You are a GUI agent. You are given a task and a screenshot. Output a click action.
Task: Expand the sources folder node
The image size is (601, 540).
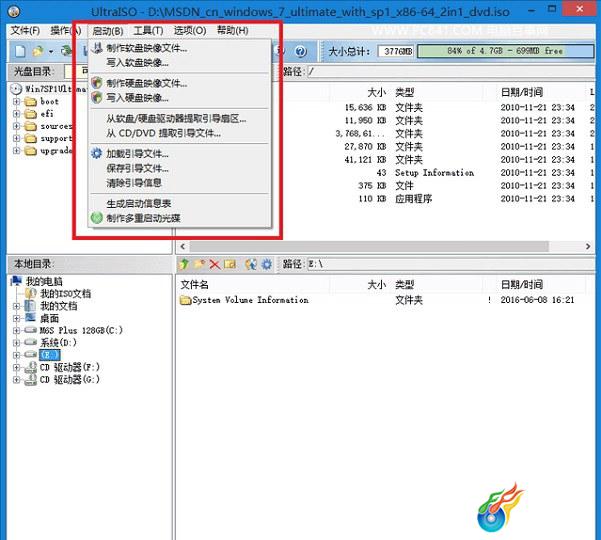click(16, 126)
